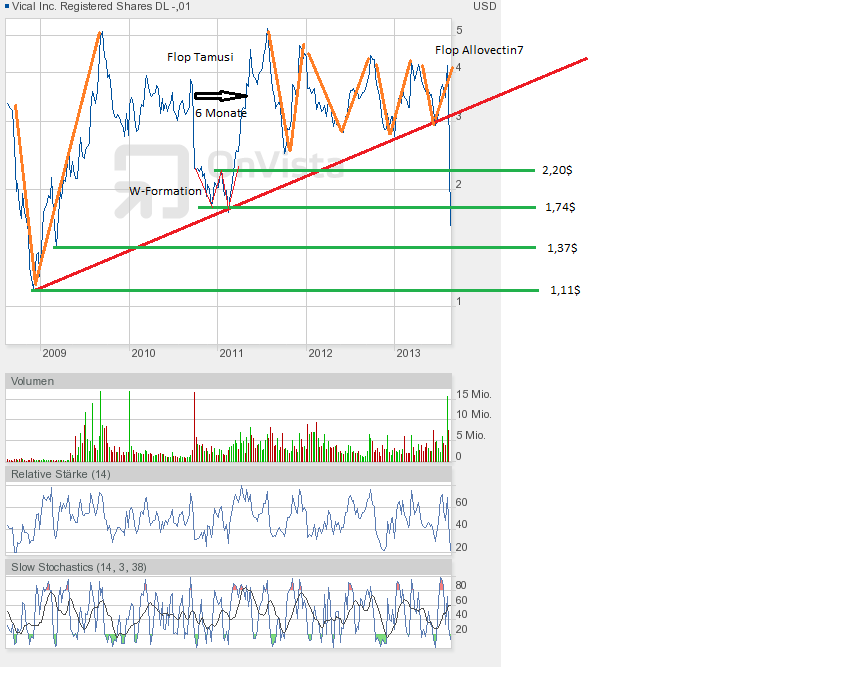Select the Flop Allovectin7 annotation label
Screen dimensions: 850x691
click(479, 50)
